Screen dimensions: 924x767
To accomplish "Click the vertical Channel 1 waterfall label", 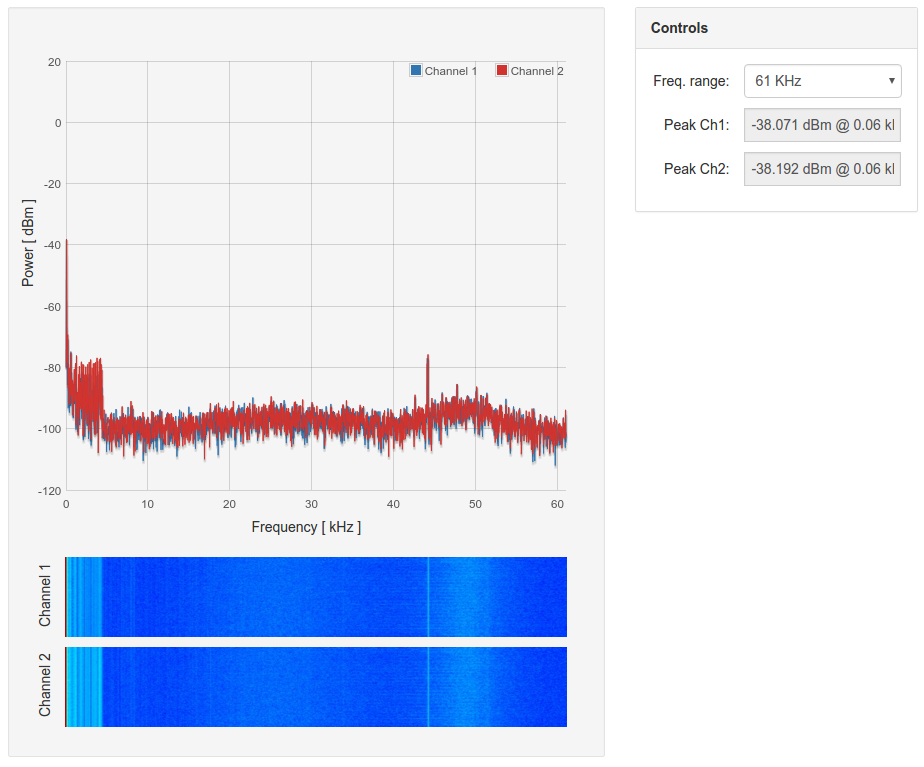I will 45,596.
